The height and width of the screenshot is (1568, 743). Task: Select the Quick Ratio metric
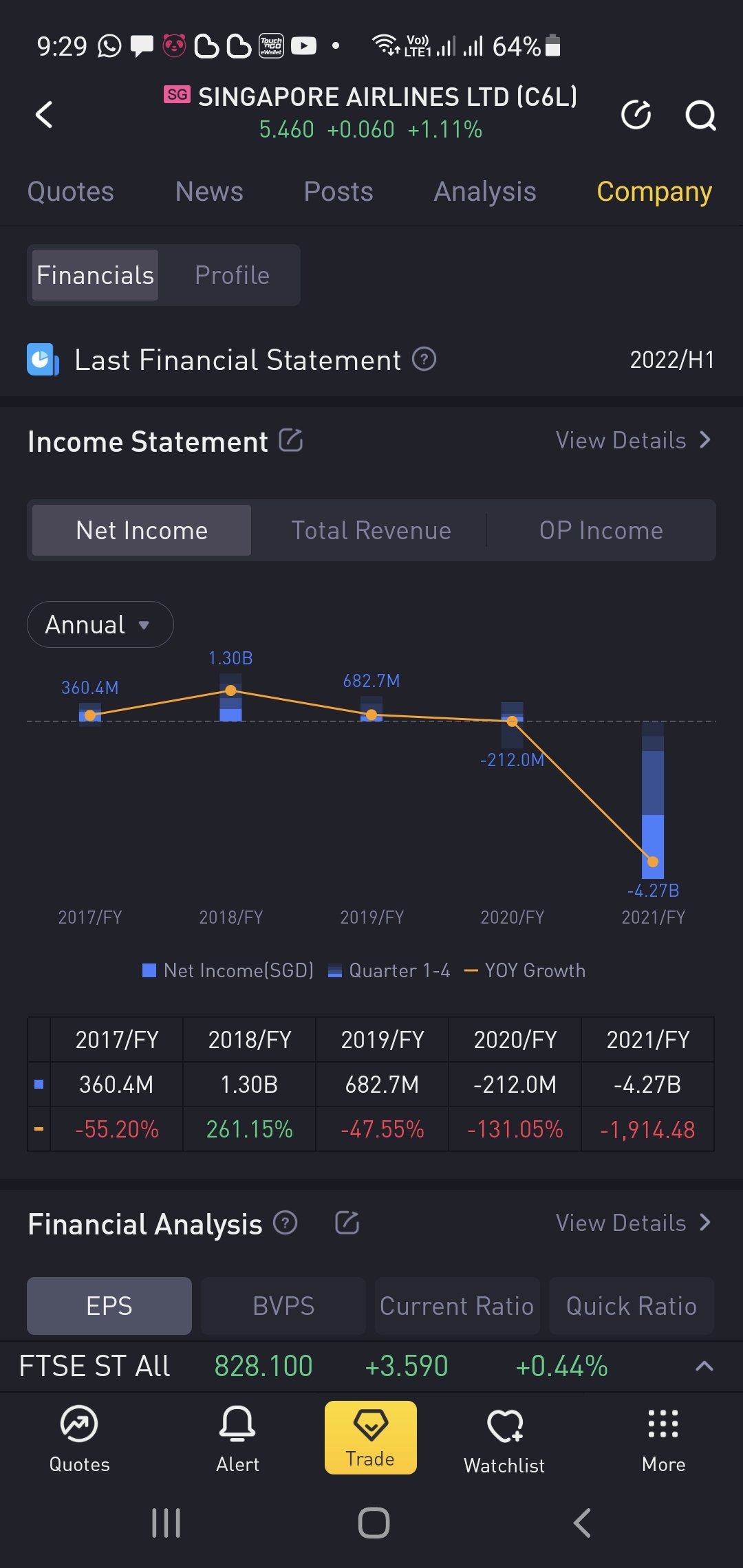coord(632,1305)
